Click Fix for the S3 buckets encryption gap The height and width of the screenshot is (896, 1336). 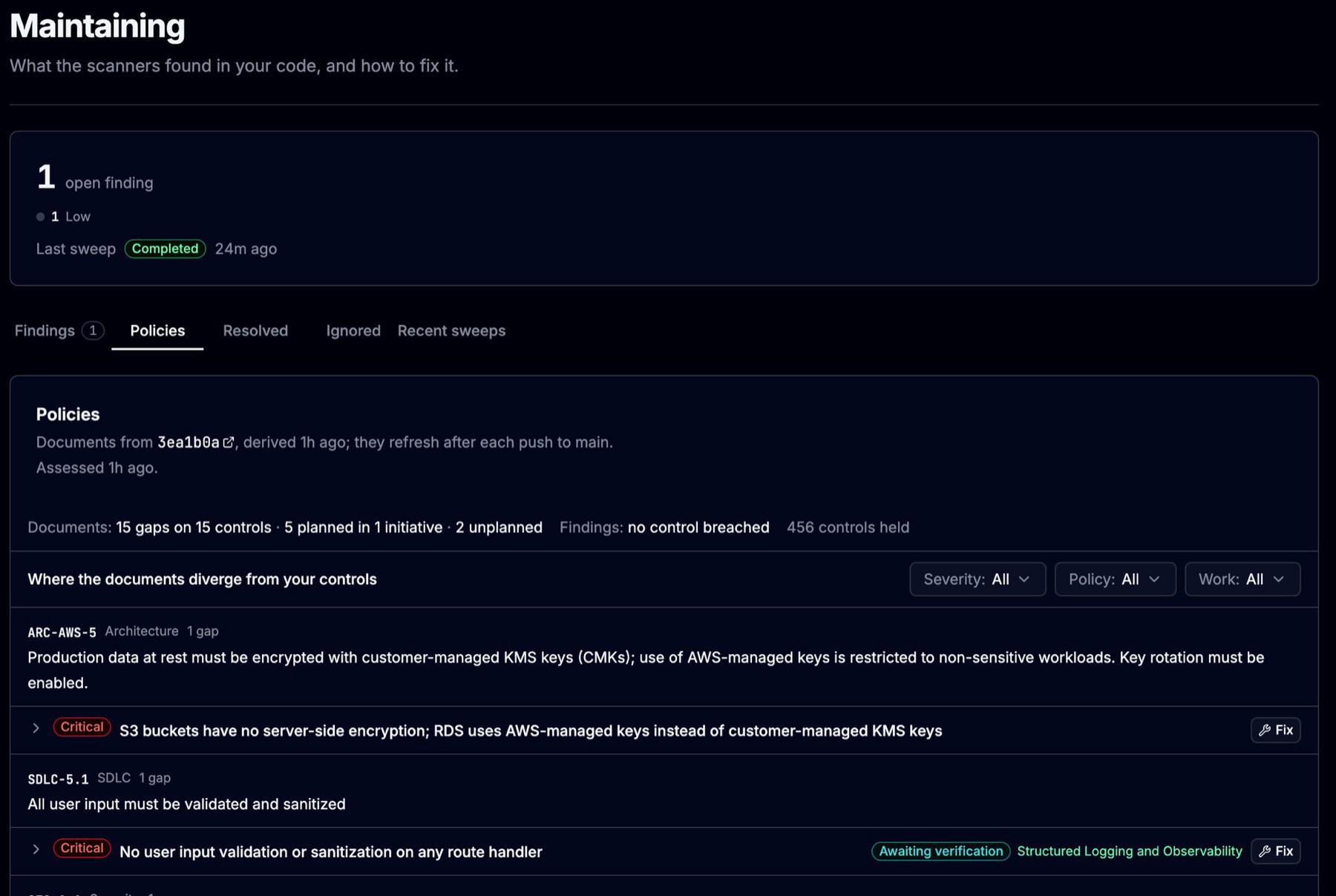point(1275,730)
